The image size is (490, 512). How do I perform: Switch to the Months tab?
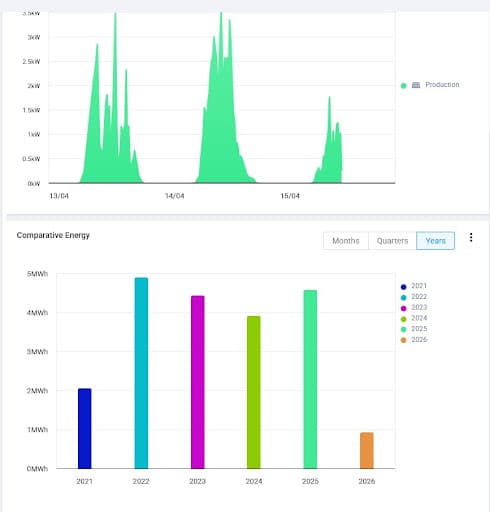coord(346,241)
